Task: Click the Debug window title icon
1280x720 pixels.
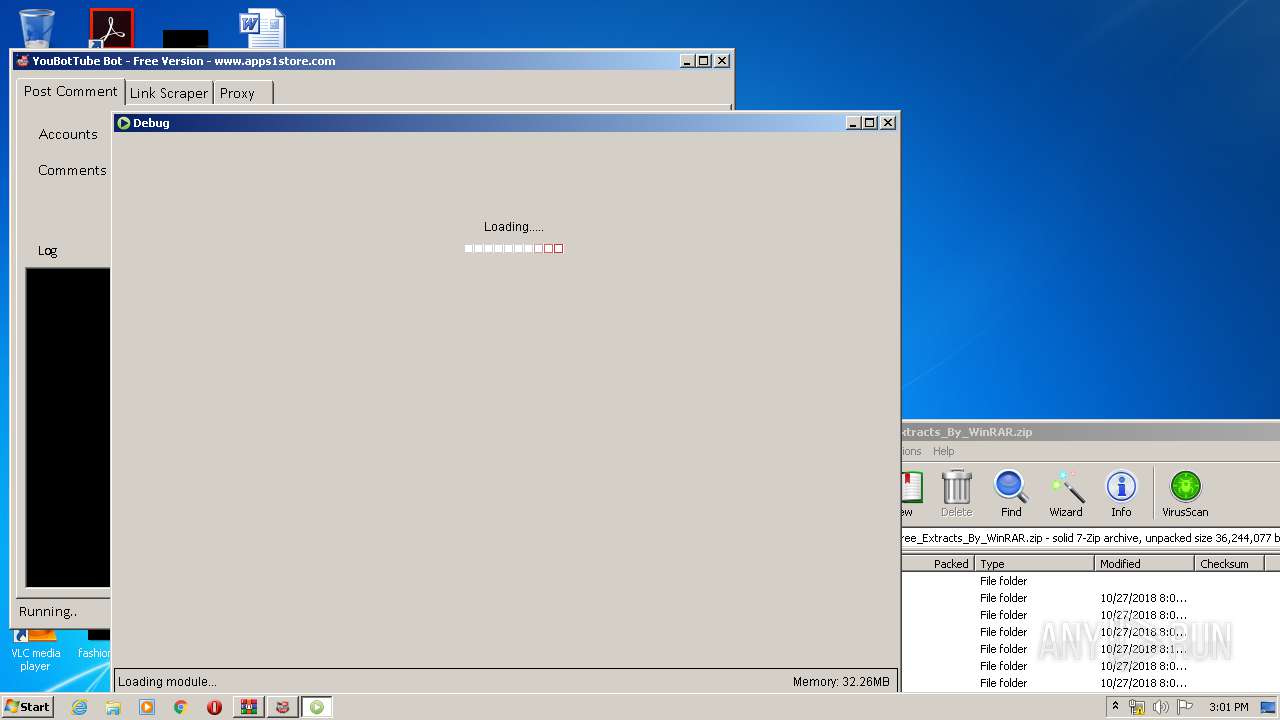Action: point(124,123)
